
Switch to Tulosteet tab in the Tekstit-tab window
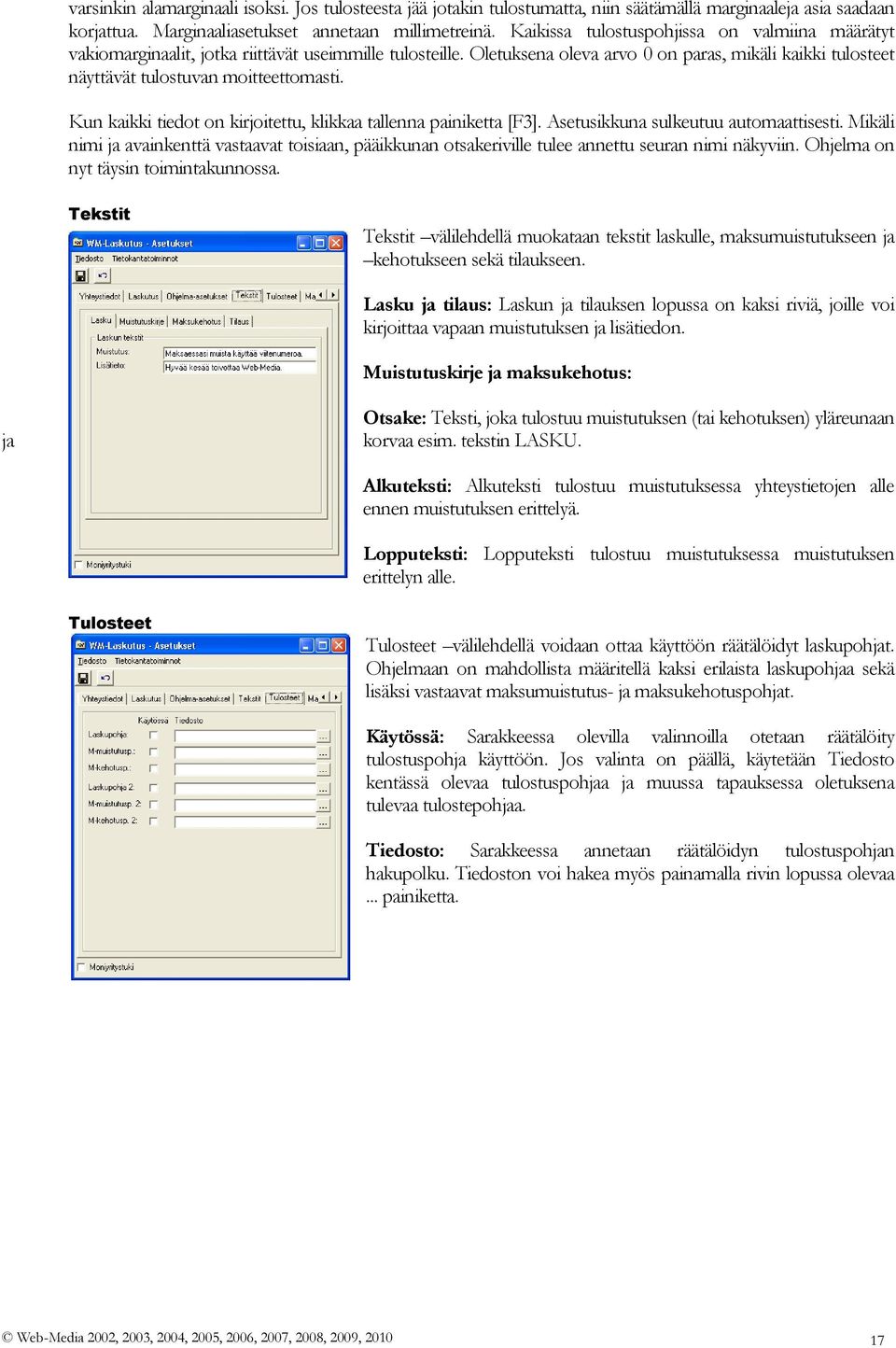click(282, 296)
